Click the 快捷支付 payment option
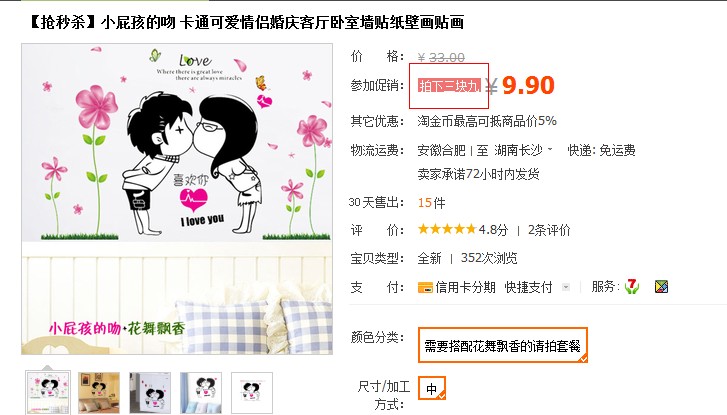This screenshot has height=415, width=727. (x=528, y=287)
